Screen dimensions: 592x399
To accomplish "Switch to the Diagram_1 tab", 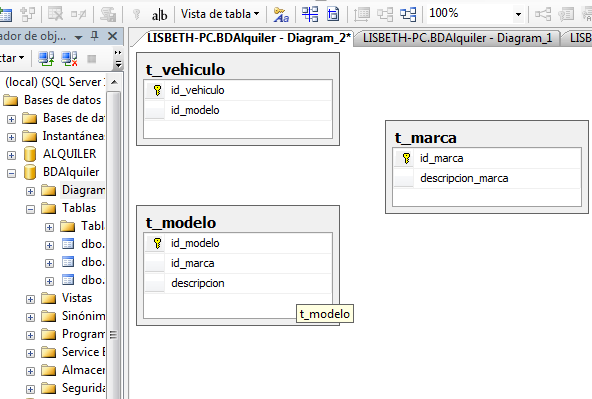I will [457, 38].
